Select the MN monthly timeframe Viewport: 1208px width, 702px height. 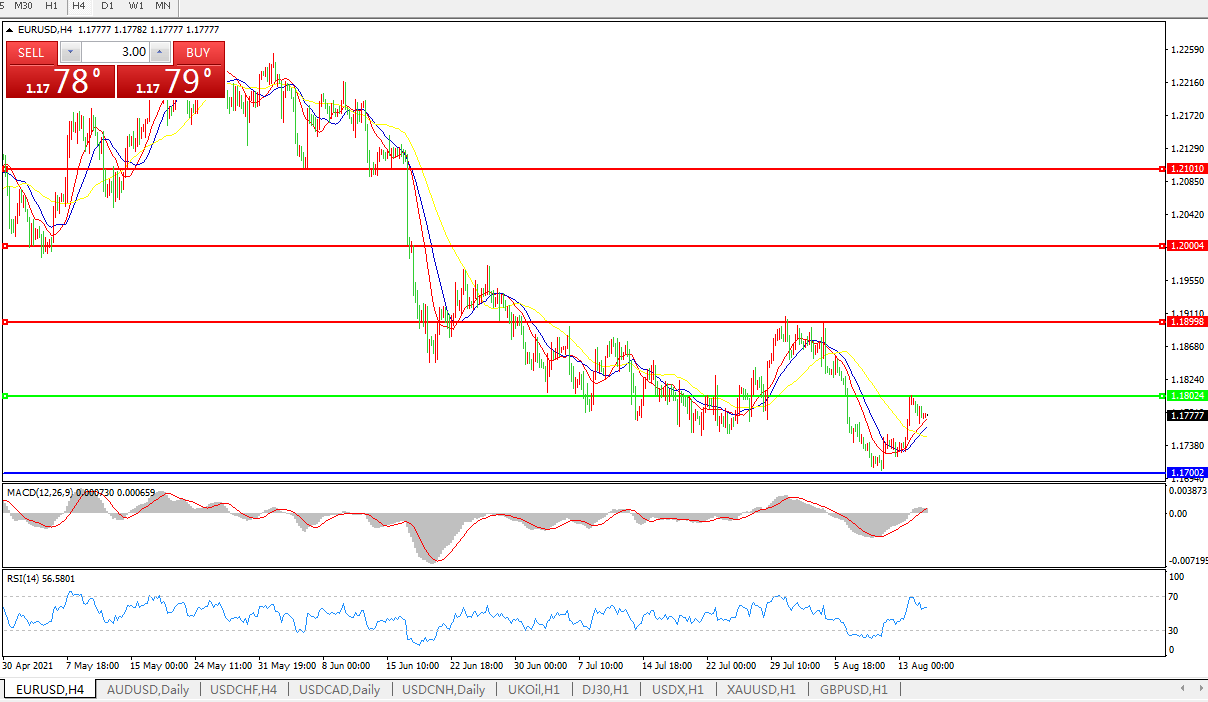click(162, 6)
